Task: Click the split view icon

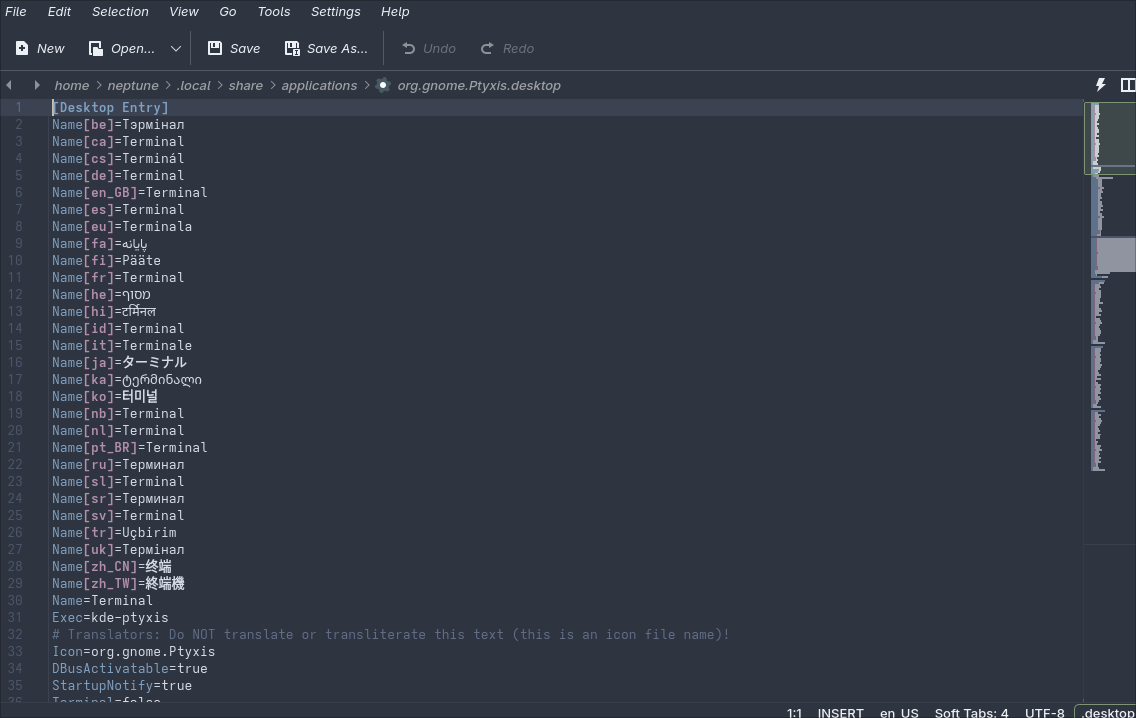Action: [1128, 85]
